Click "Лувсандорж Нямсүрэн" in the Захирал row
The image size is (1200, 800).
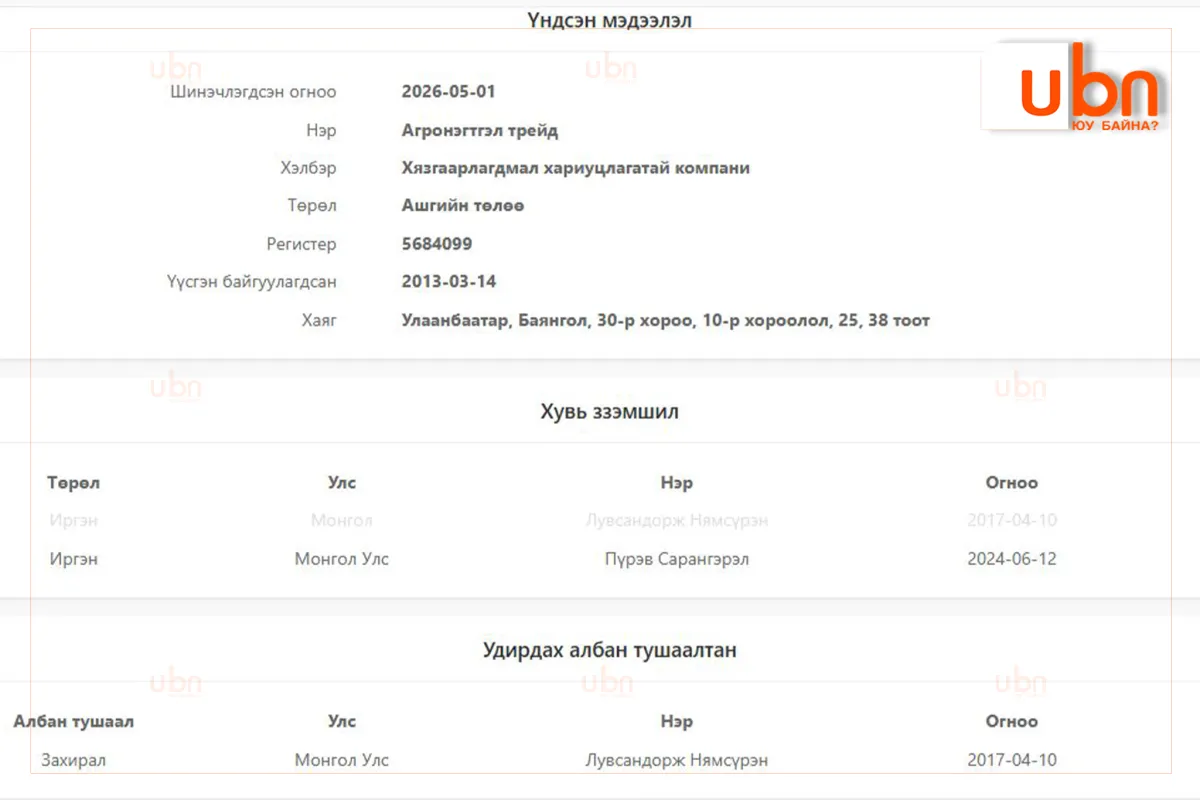point(677,760)
